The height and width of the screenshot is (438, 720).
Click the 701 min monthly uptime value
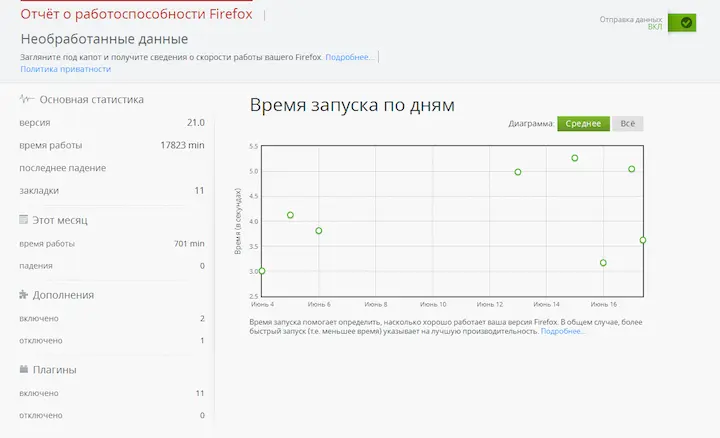coord(189,243)
